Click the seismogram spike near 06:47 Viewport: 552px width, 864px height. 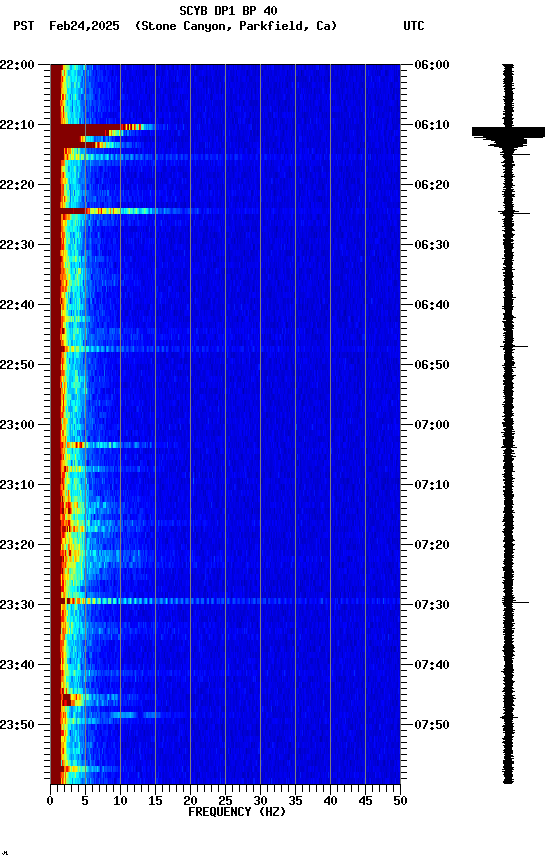pyautogui.click(x=513, y=347)
